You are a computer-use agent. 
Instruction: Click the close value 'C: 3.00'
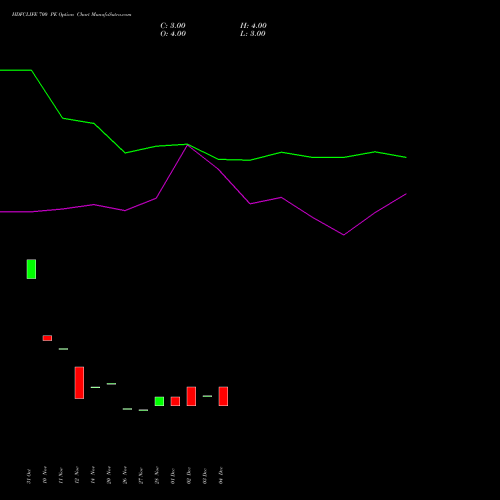(173, 26)
